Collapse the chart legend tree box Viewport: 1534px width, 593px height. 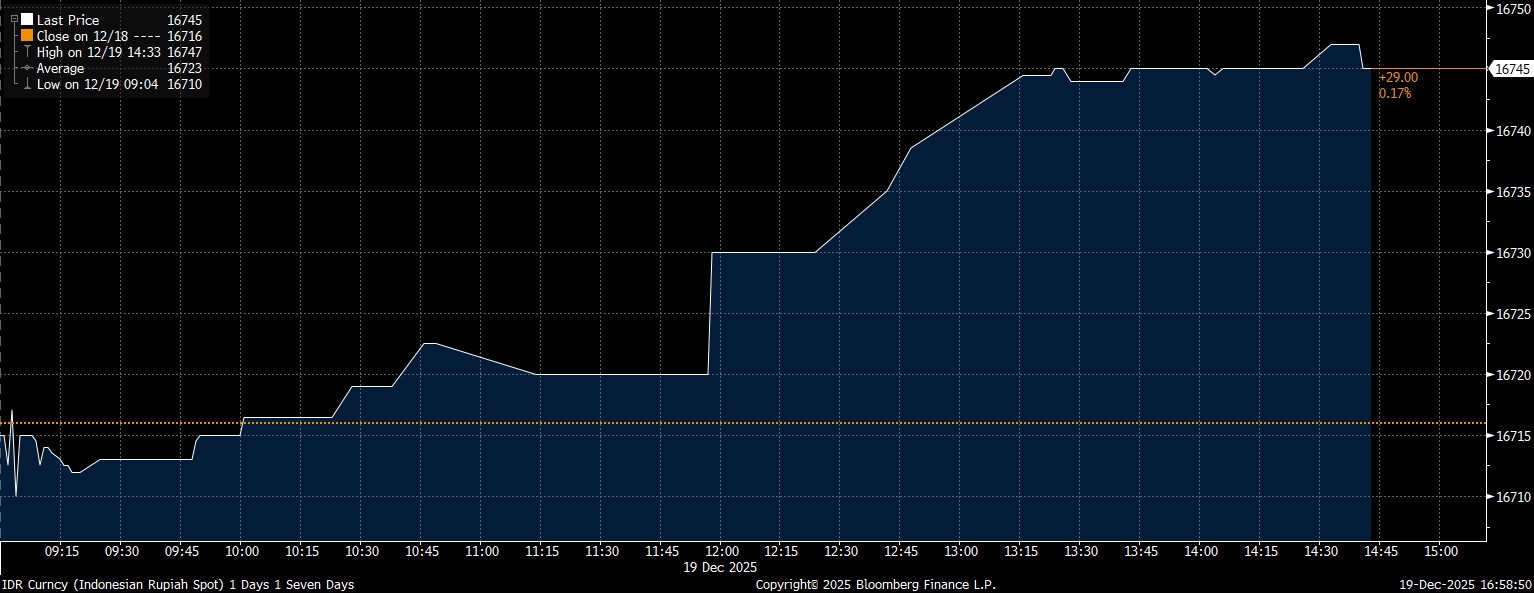[x=14, y=20]
